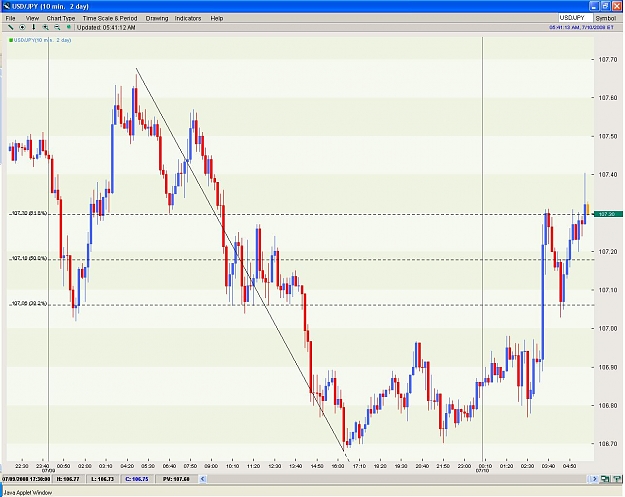Click the date-time stamp in top right
Viewport: 625px width, 497px height.
582,28
